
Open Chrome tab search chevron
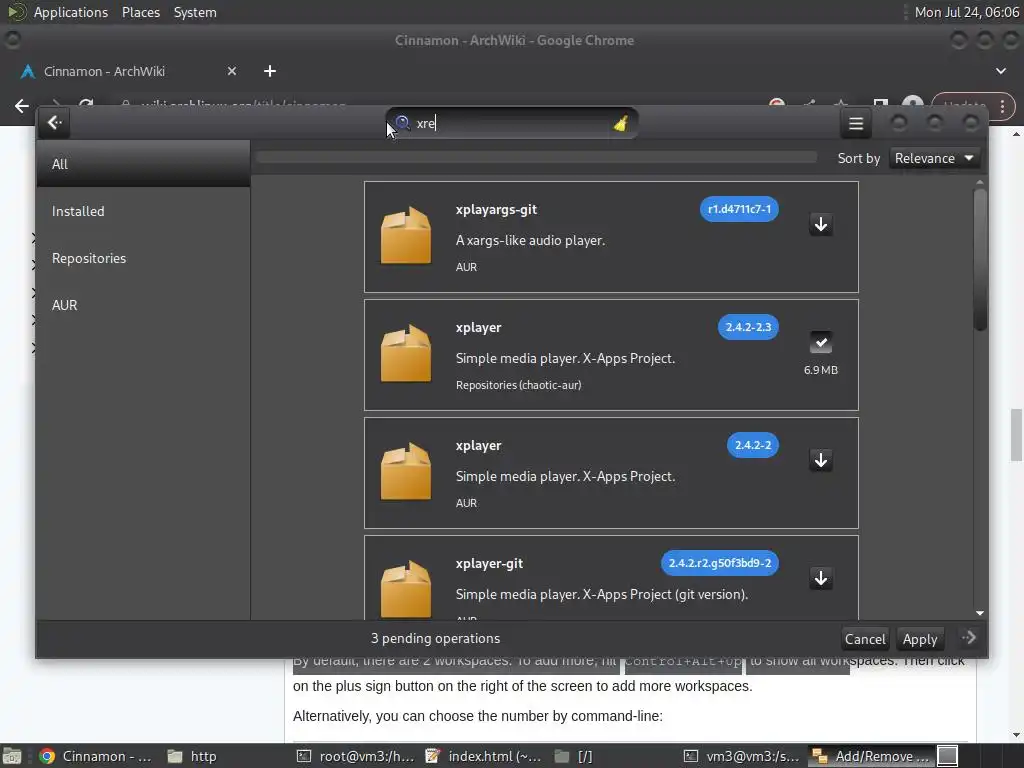tap(1000, 71)
